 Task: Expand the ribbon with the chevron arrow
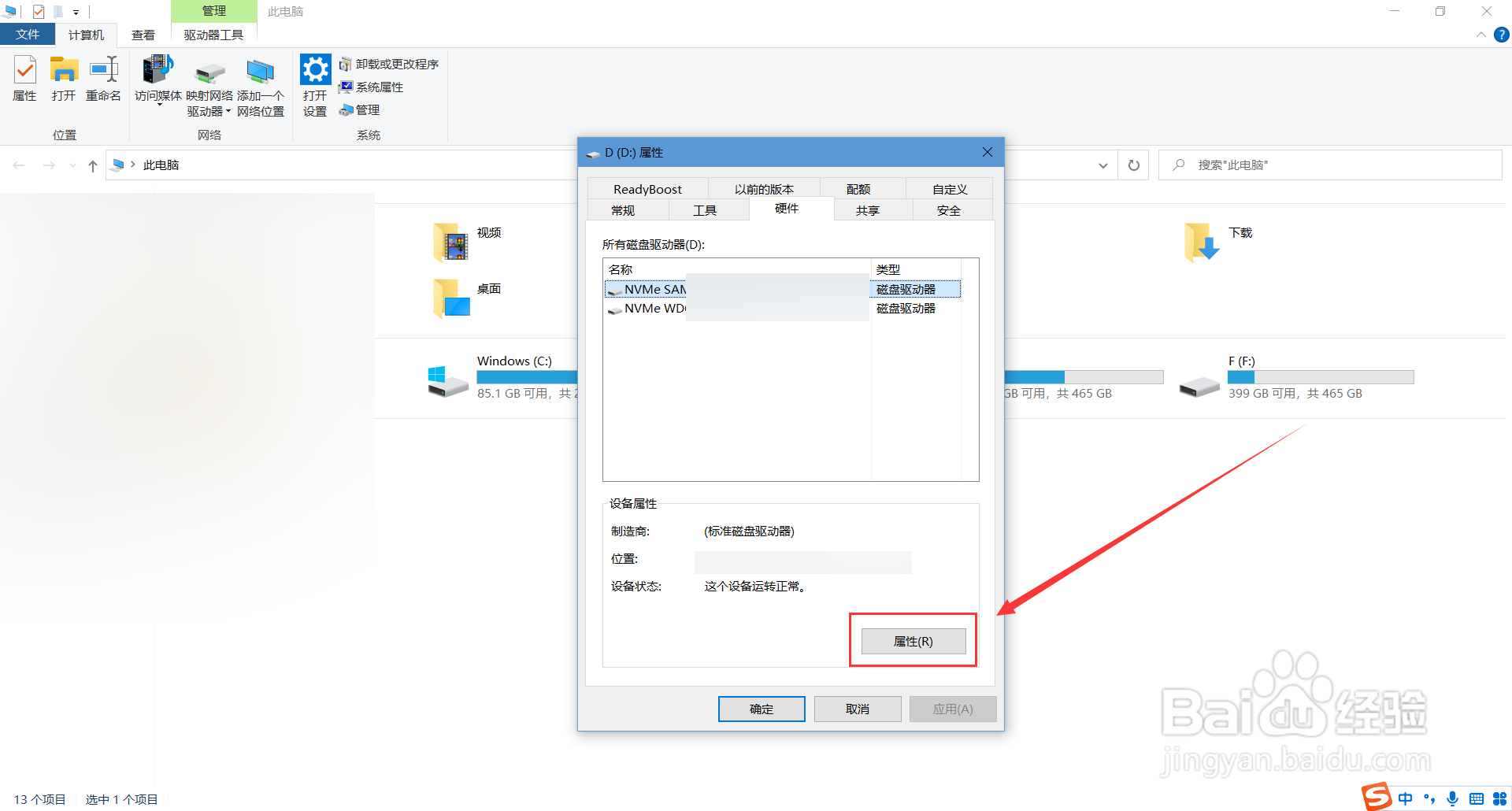pos(1480,35)
